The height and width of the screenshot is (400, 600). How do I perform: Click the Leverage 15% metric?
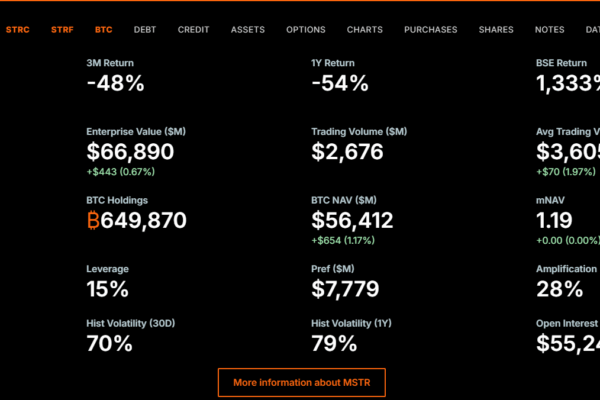108,290
